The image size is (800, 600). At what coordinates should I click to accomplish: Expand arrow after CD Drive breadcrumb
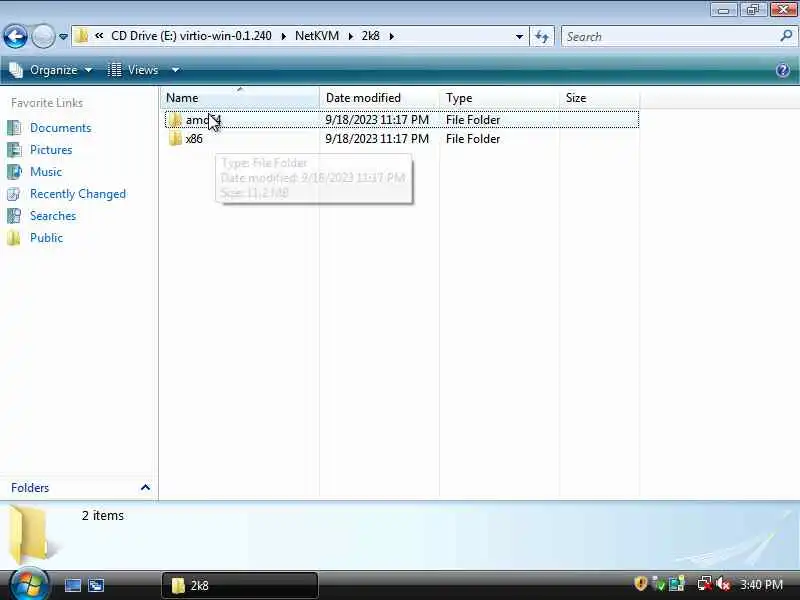pyautogui.click(x=284, y=36)
